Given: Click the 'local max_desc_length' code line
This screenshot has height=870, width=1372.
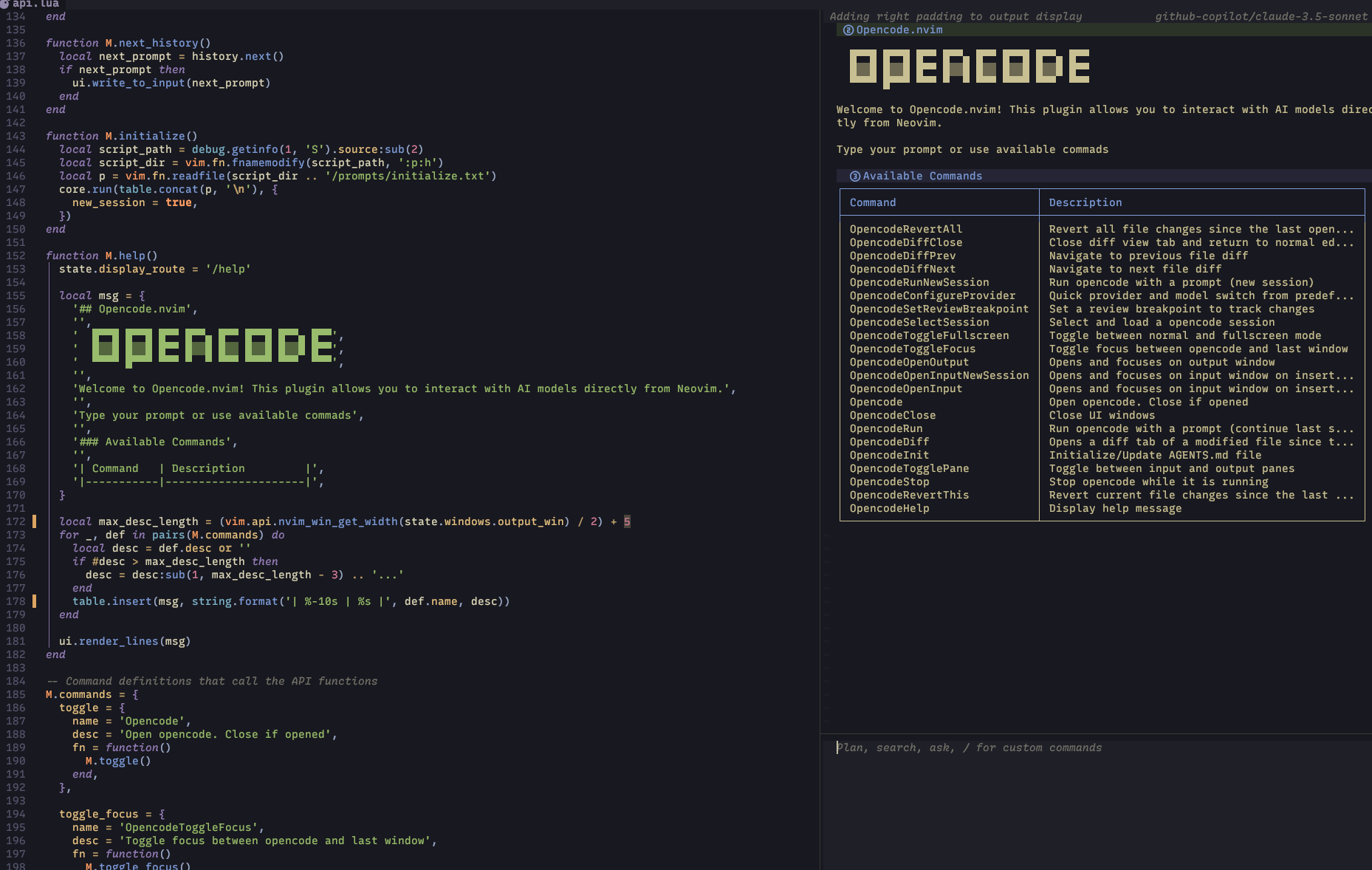Looking at the screenshot, I should pos(345,521).
